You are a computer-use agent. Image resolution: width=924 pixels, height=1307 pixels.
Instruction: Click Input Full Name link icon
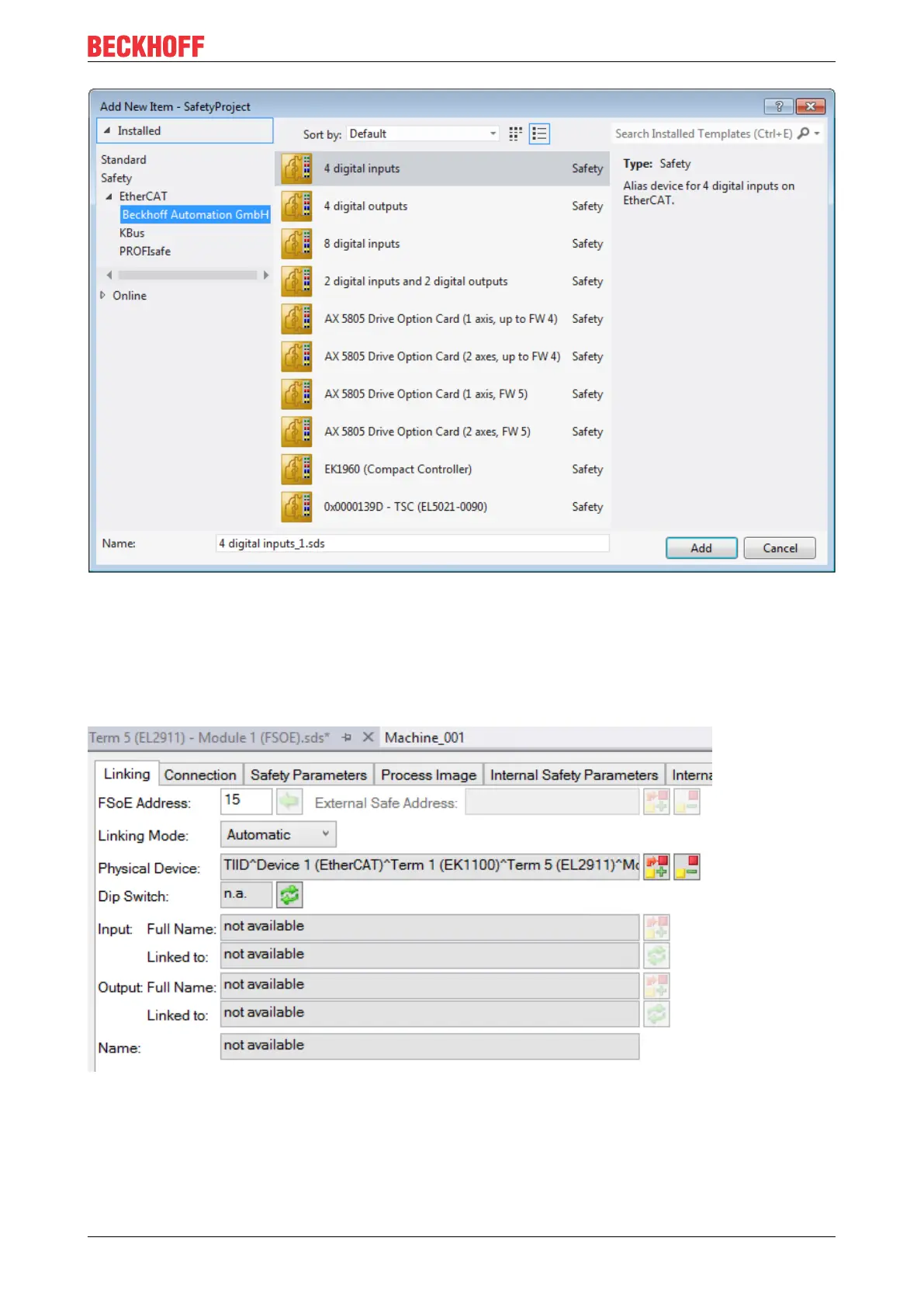point(656,927)
